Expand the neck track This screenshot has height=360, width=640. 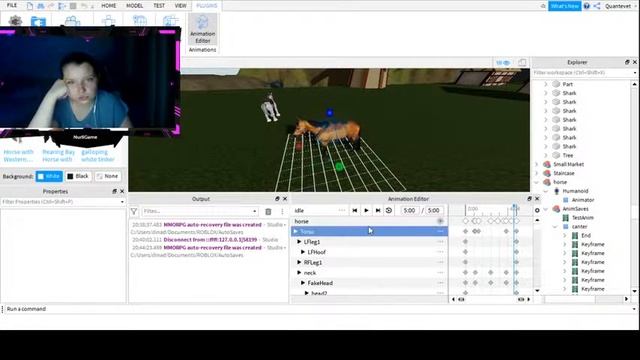tap(299, 273)
